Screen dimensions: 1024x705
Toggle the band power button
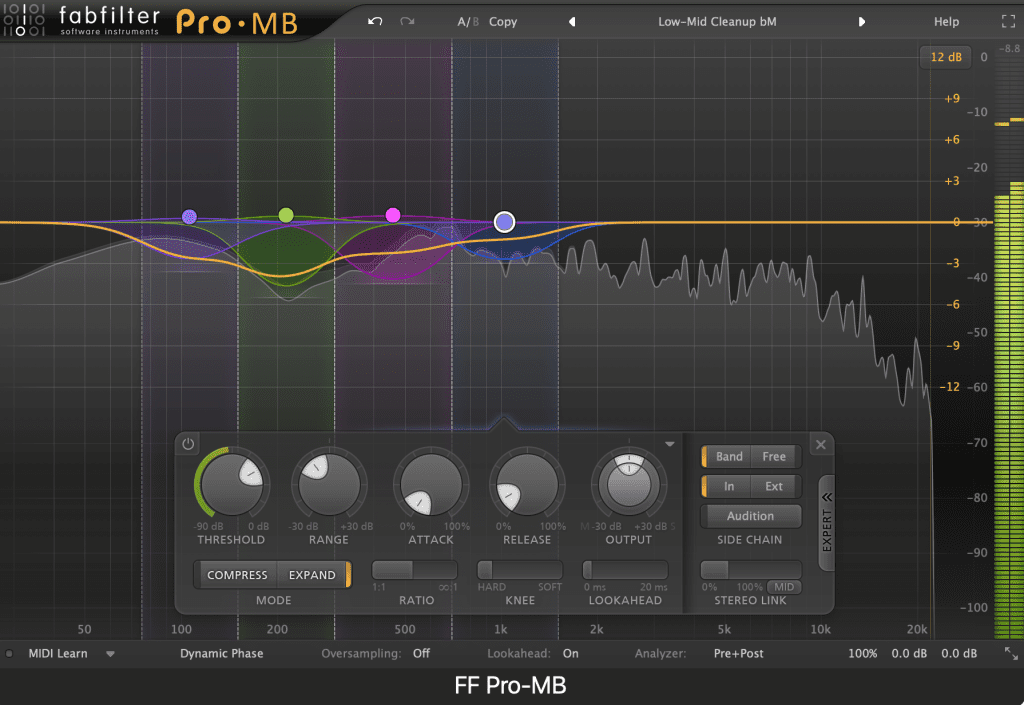pyautogui.click(x=188, y=444)
